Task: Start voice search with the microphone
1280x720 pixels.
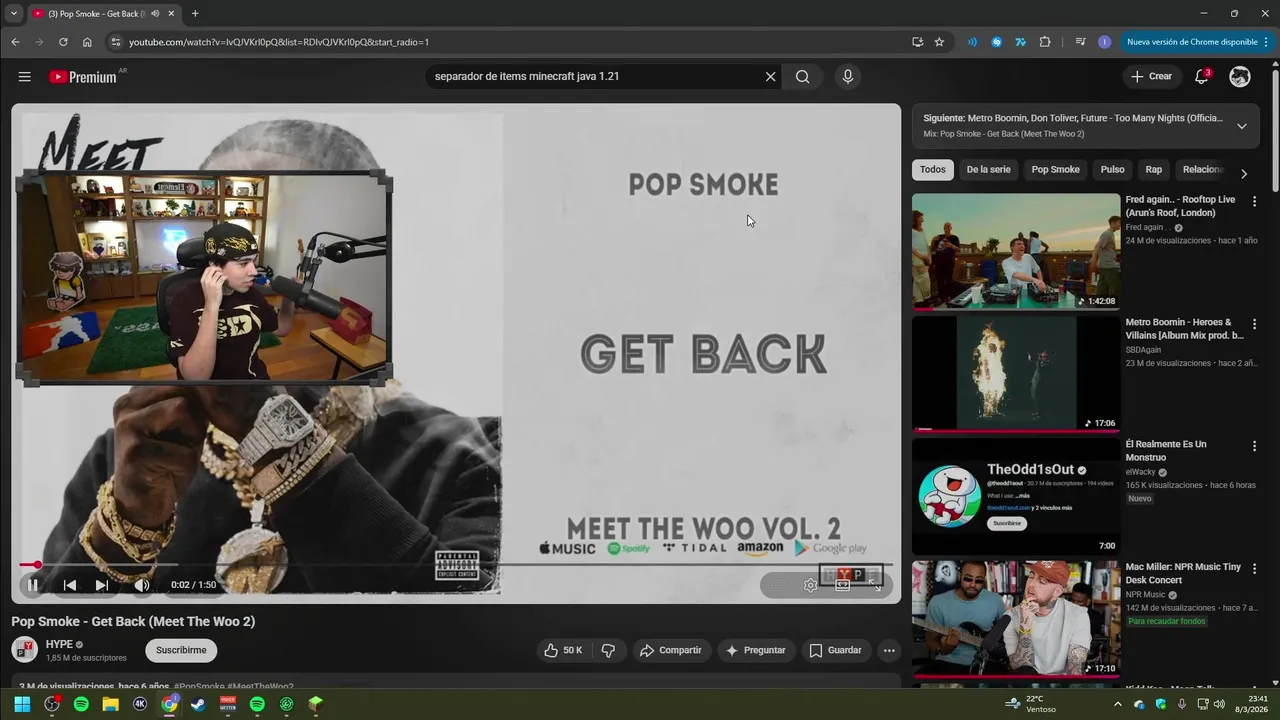Action: coord(848,77)
